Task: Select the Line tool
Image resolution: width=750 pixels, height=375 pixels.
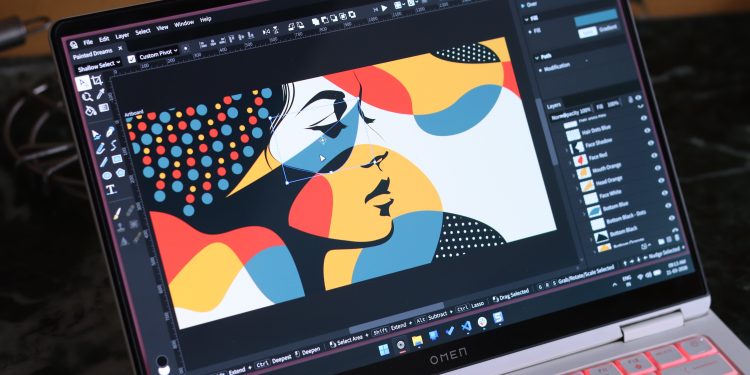Action: (103, 162)
